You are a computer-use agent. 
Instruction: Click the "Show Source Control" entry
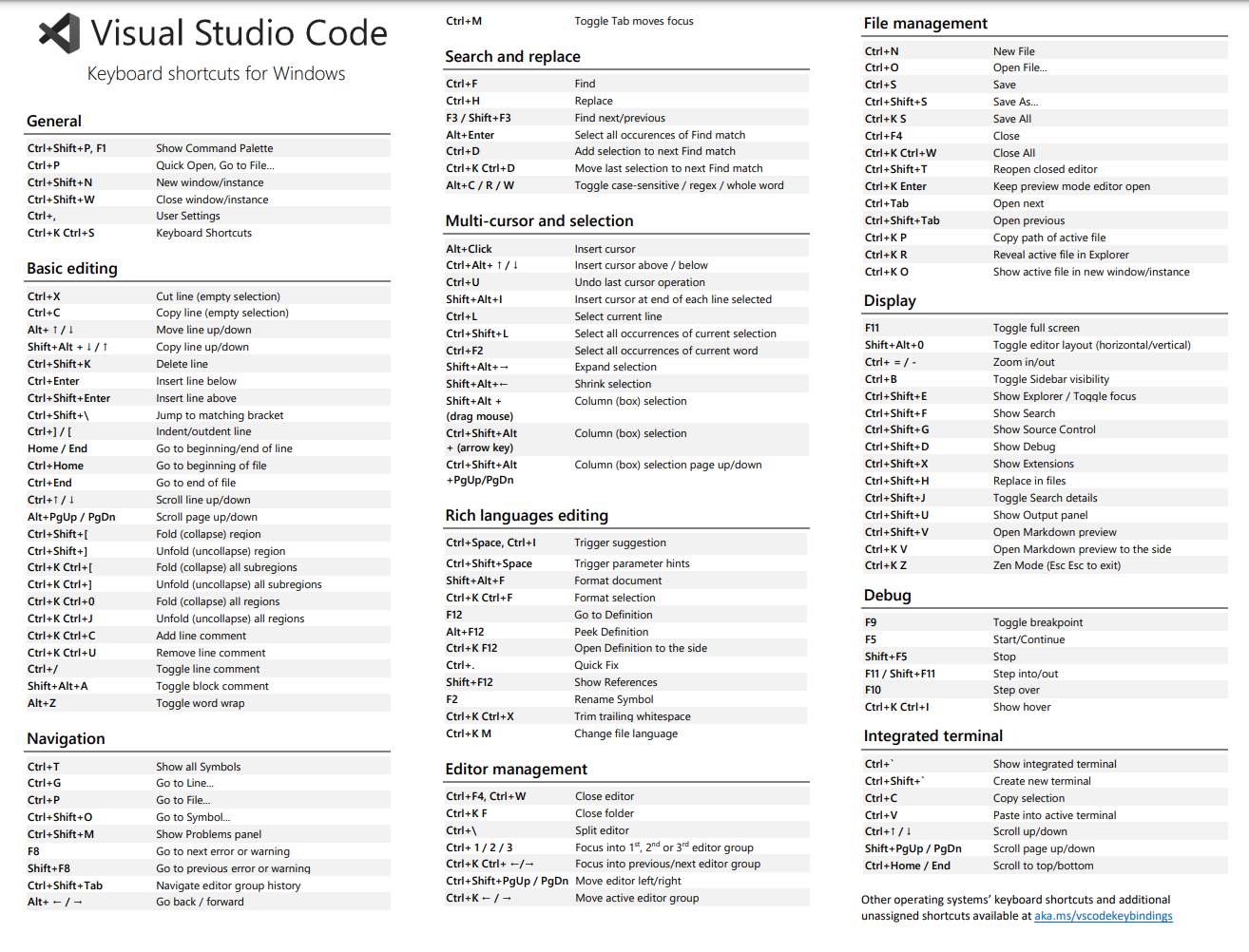click(1045, 429)
